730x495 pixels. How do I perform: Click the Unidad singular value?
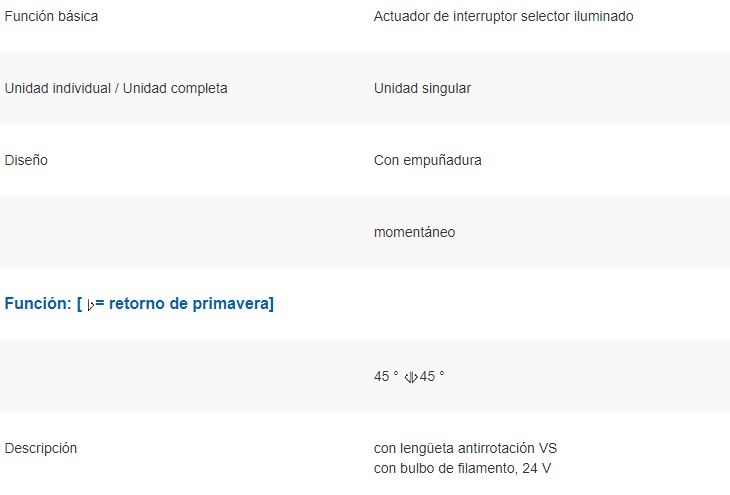tap(422, 88)
